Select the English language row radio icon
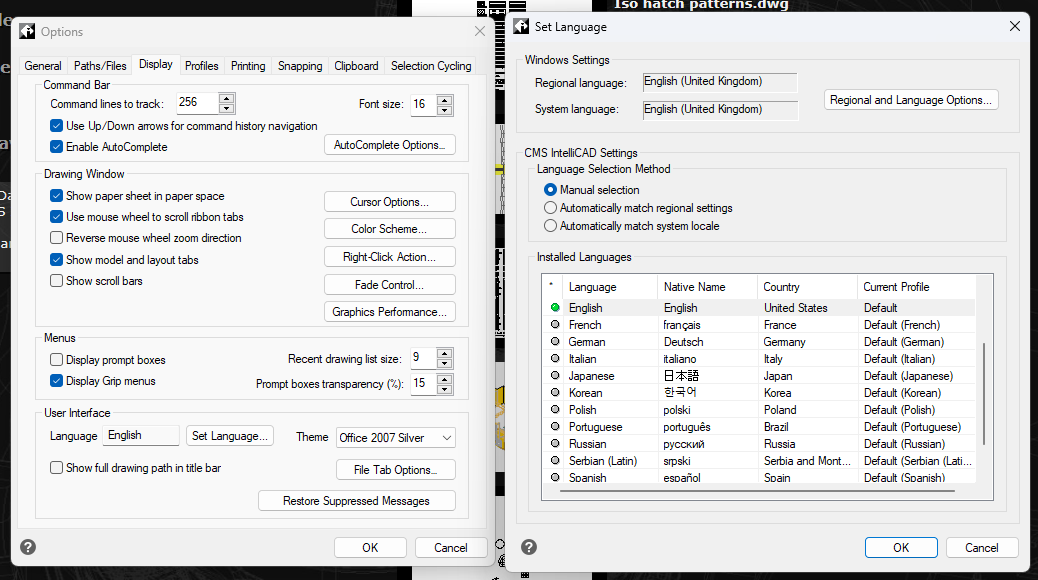The height and width of the screenshot is (580, 1038). [555, 307]
